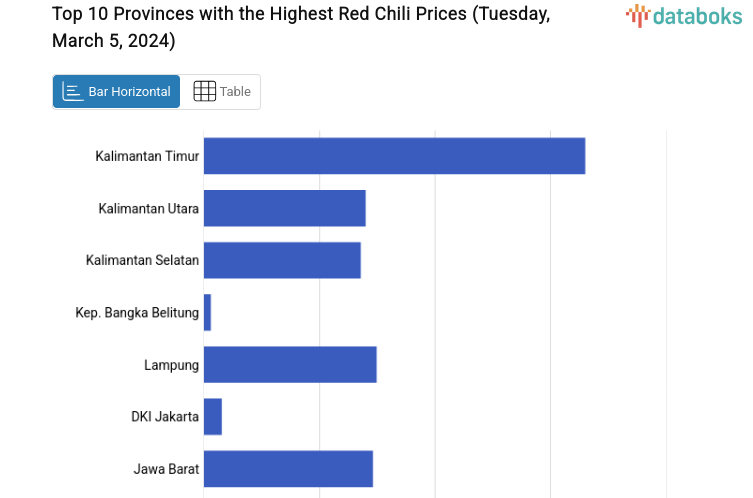Click the Kep. Bangka Belitung label
This screenshot has height=498, width=753.
click(137, 313)
